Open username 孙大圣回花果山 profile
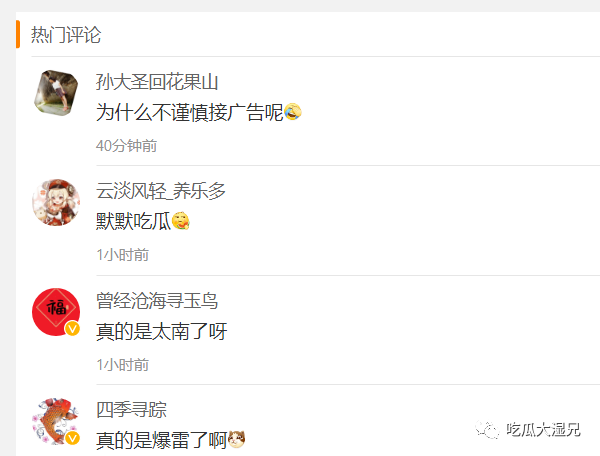600x456 pixels. point(157,82)
